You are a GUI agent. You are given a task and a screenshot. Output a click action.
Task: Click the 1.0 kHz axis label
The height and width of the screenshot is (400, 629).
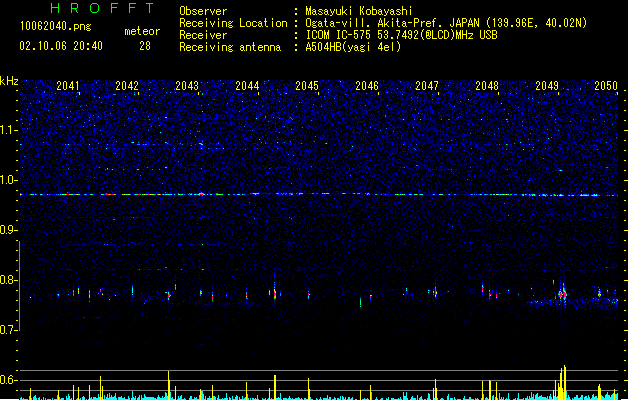tap(8, 180)
